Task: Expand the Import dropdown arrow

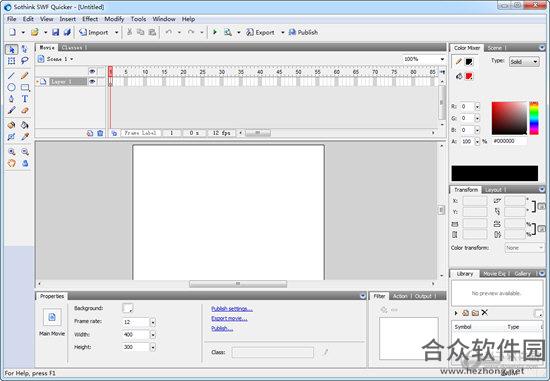Action: [x=116, y=32]
